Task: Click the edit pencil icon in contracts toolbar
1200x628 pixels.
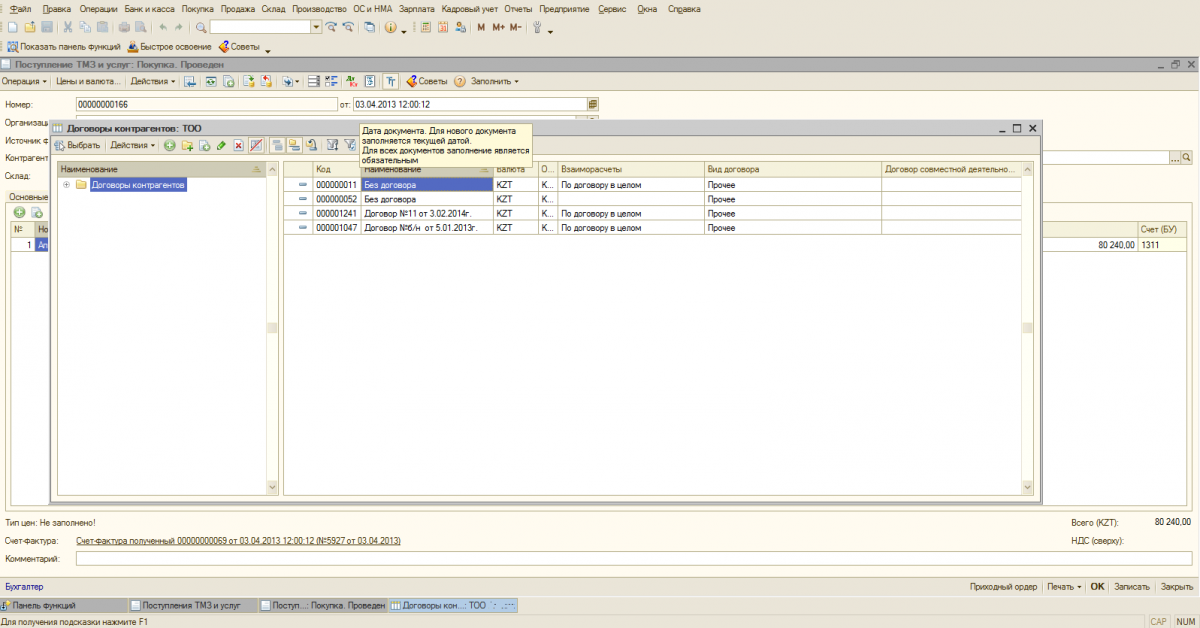Action: 221,146
